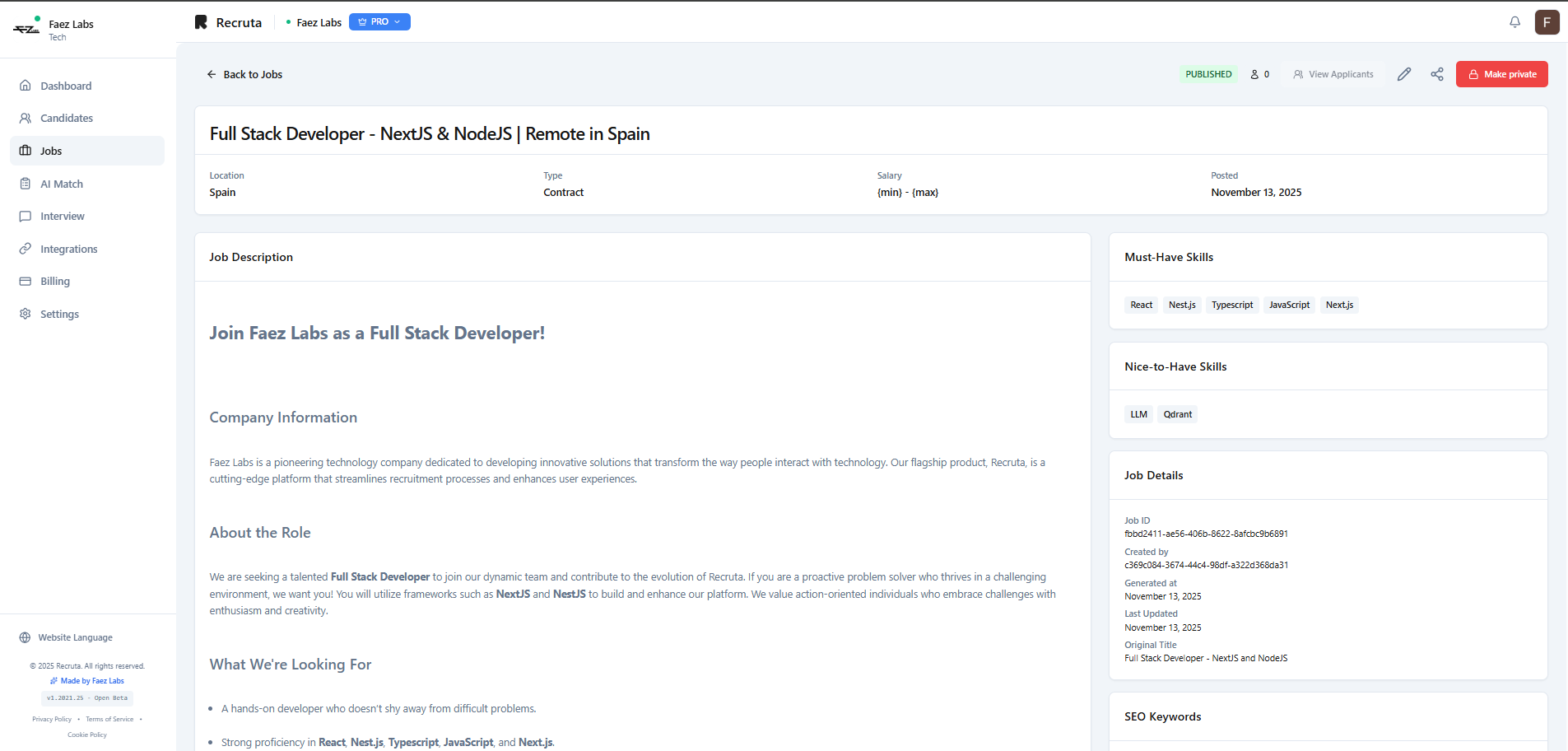Click the React skill chip under Must-Have Skills
The image size is (1568, 751).
(1141, 305)
